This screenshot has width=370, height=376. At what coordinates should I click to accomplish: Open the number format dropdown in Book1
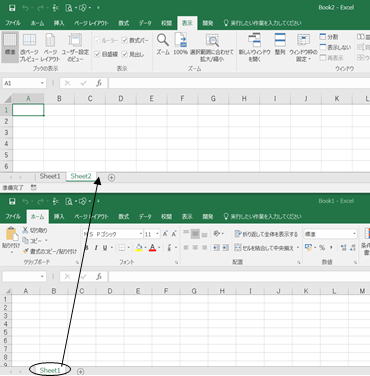click(x=354, y=234)
